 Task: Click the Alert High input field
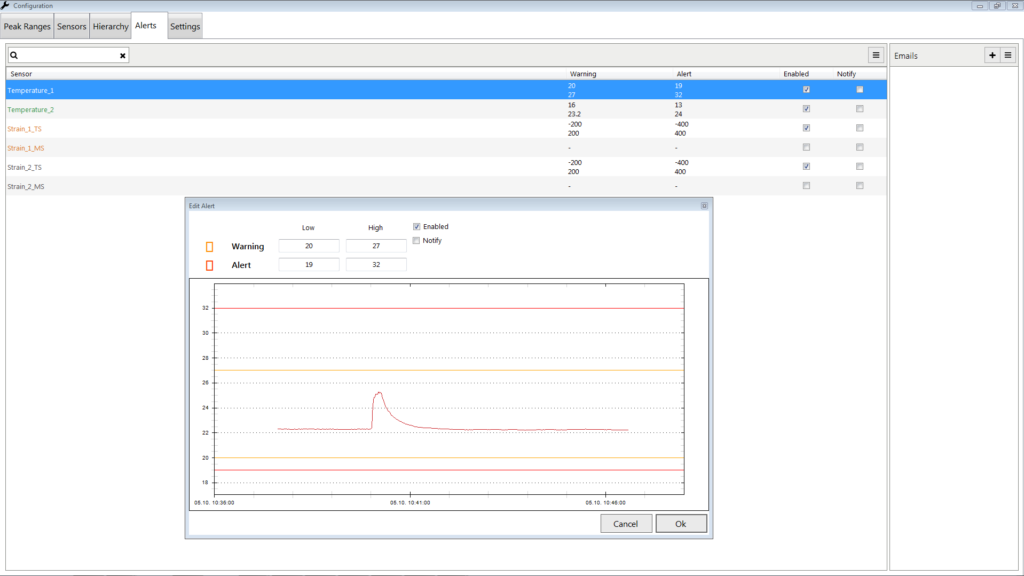(x=376, y=265)
